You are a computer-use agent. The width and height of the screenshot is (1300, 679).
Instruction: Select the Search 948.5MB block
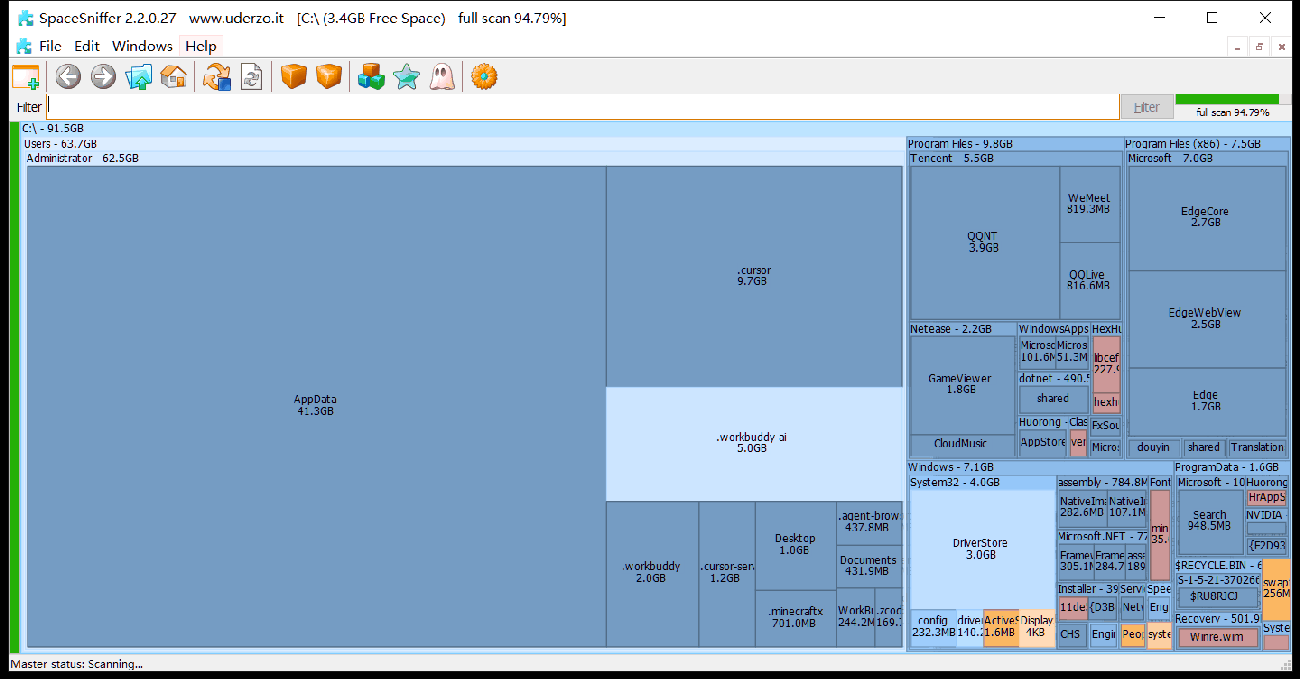(1210, 522)
